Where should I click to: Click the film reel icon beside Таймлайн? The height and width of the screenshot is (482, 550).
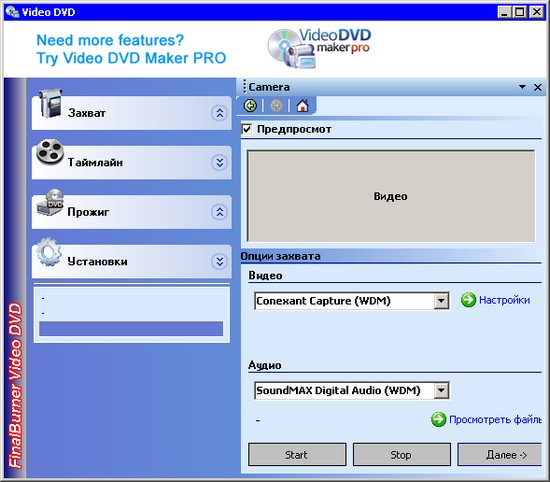(50, 152)
